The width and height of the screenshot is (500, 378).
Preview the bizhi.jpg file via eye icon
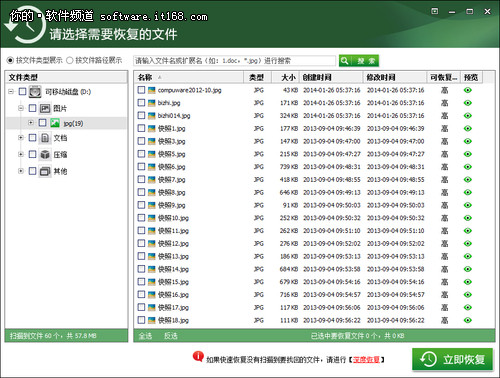click(x=468, y=103)
